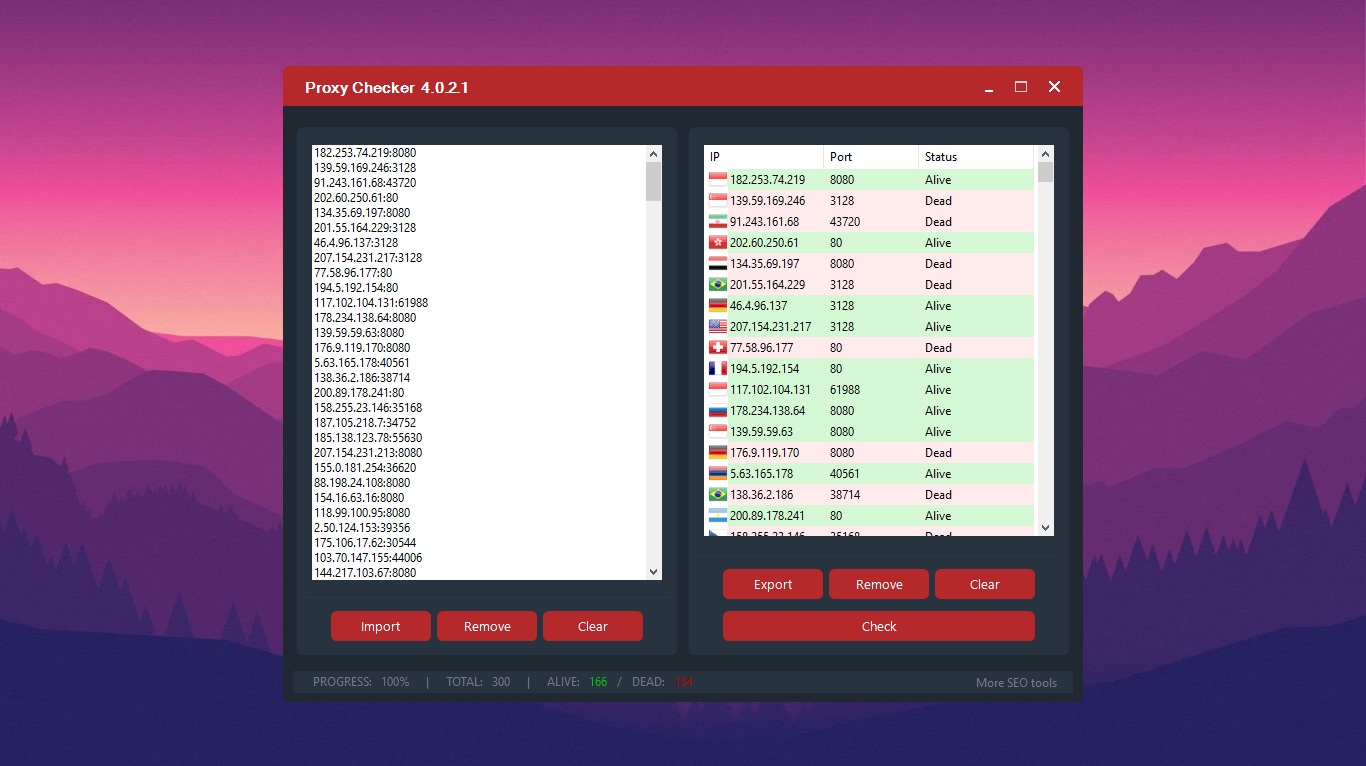Start the proxy Check

click(878, 625)
